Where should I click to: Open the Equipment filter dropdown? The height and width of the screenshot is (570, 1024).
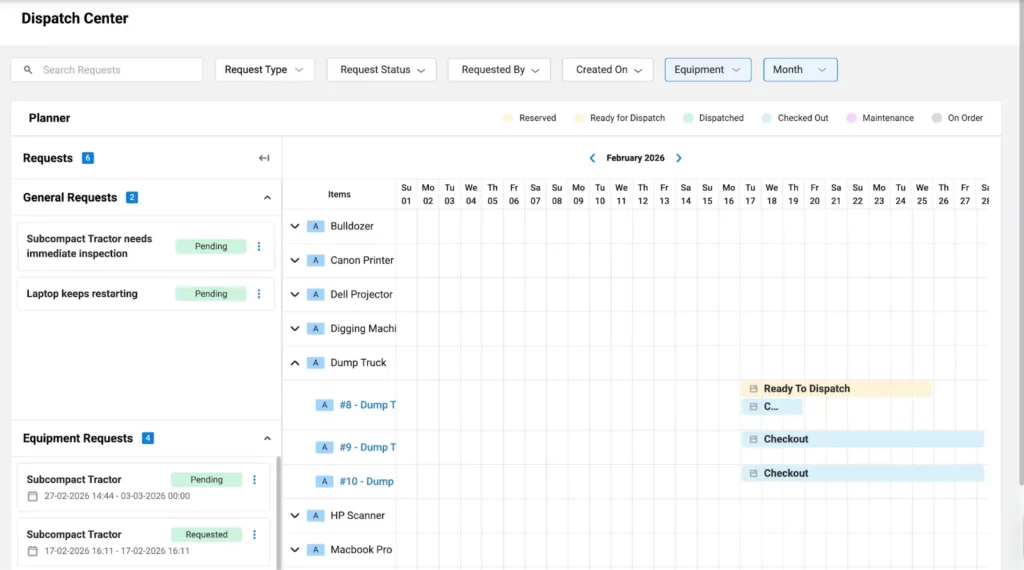point(707,70)
